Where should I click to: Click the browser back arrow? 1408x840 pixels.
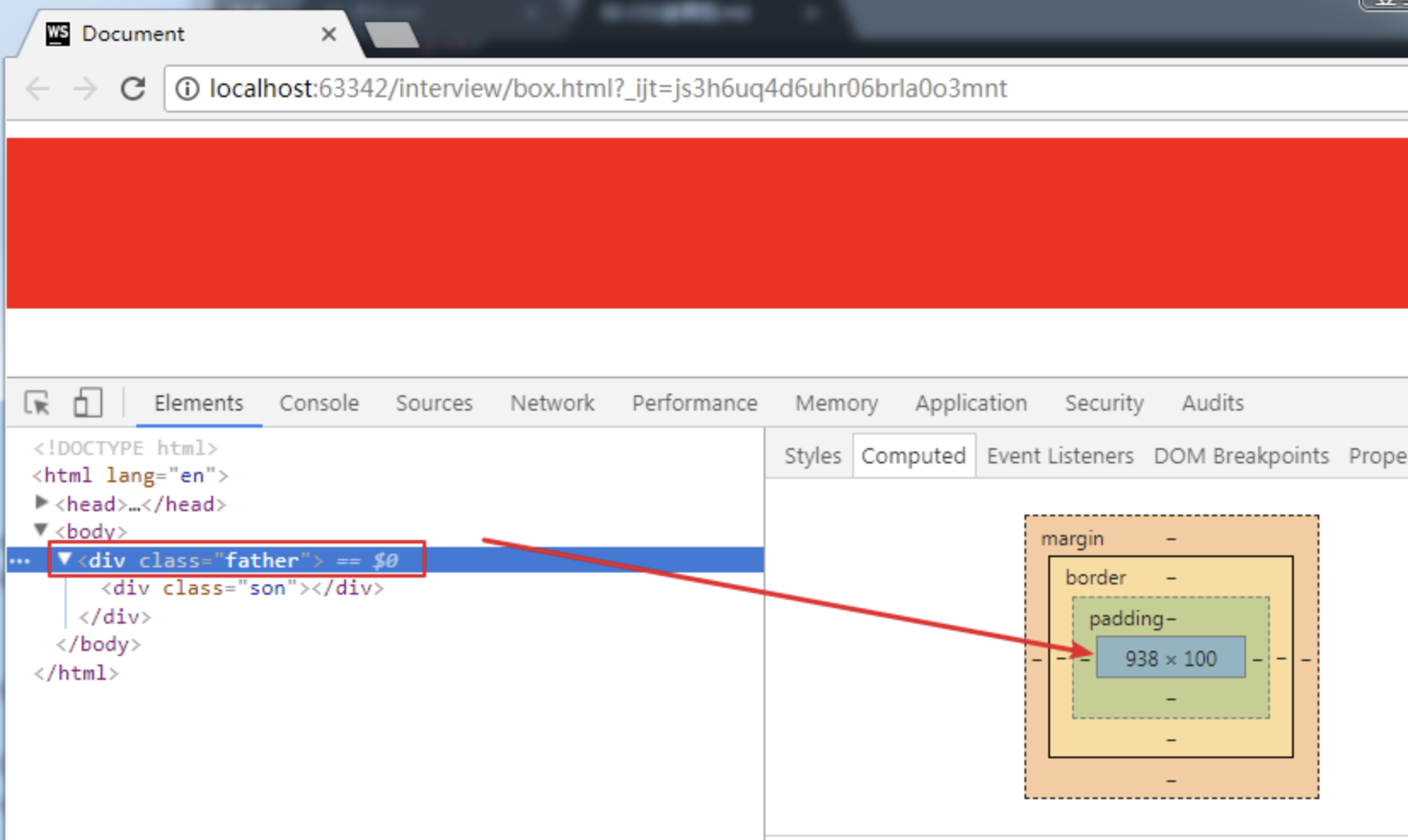pos(38,89)
